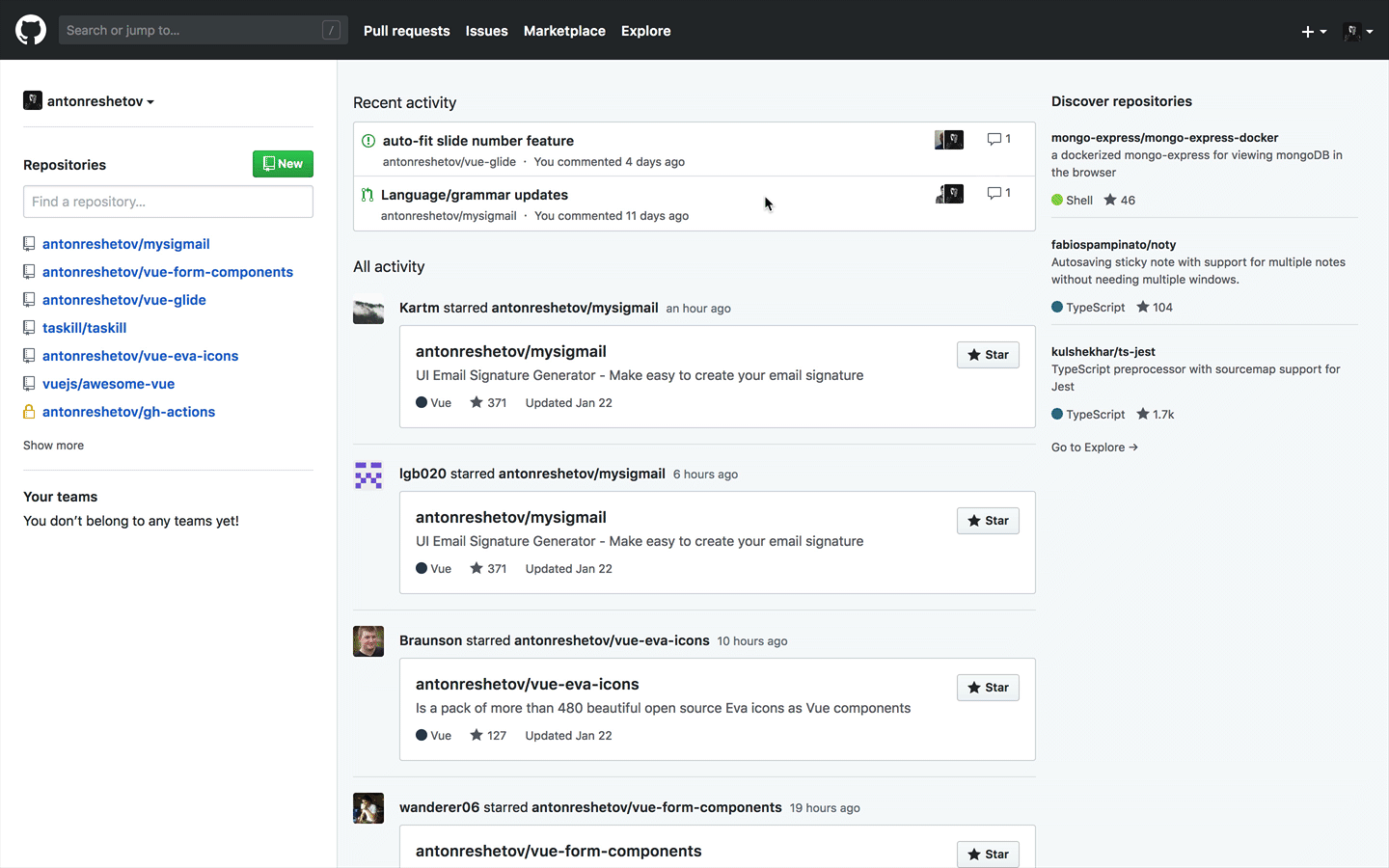Open Issues in top navigation
Image resolution: width=1389 pixels, height=868 pixels.
coord(486,31)
